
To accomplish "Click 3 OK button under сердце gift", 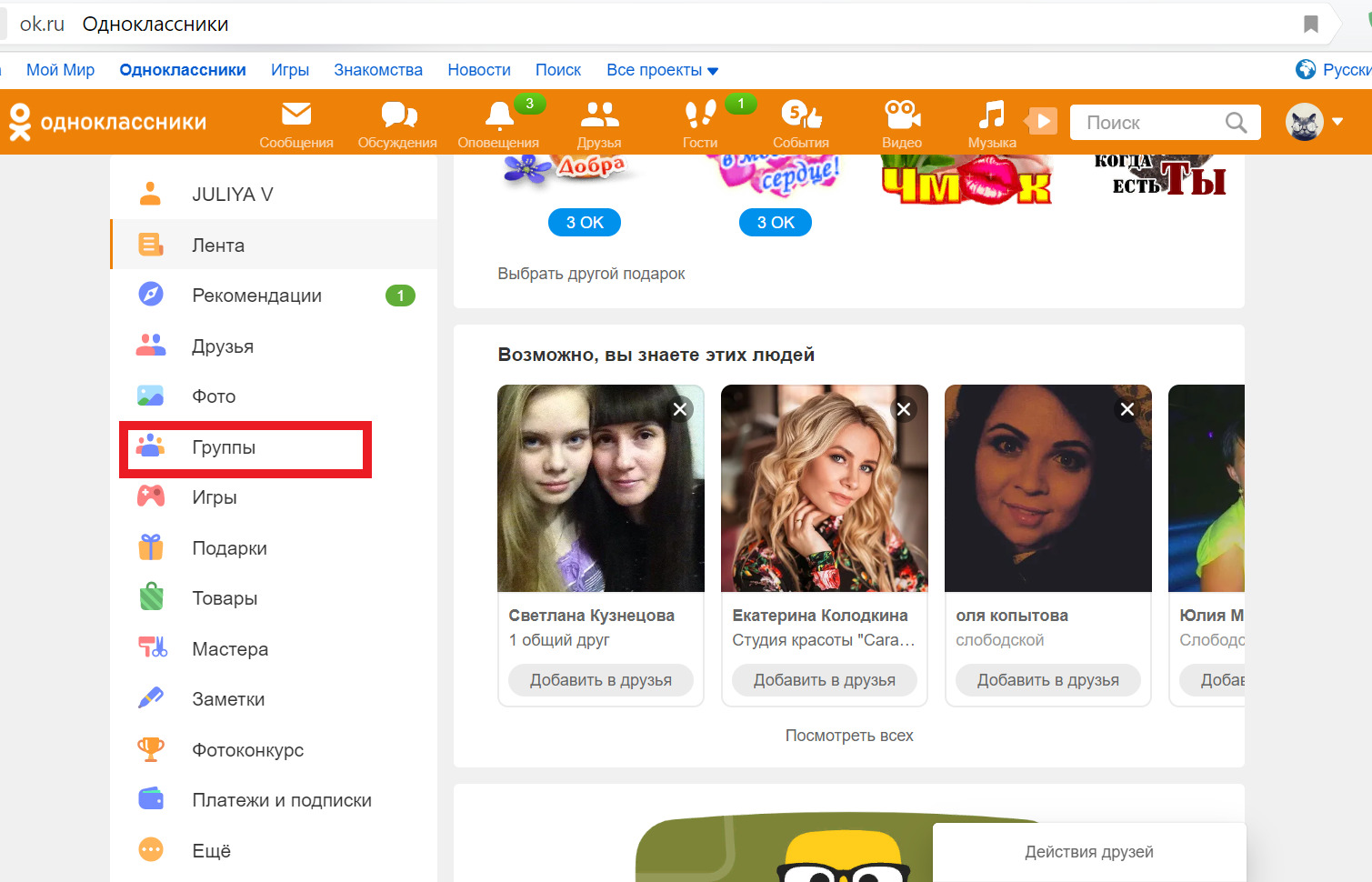I will [776, 223].
